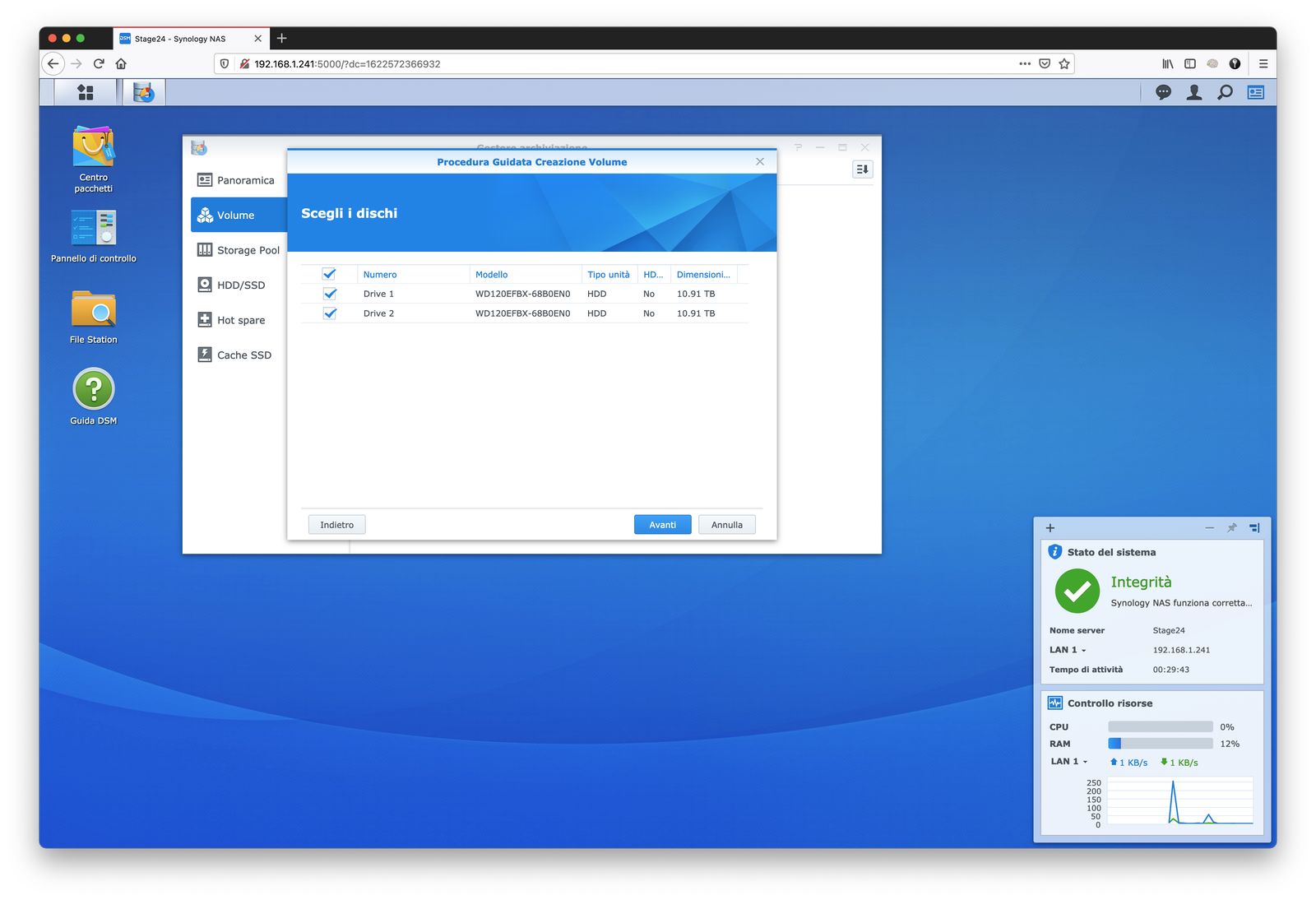Sort by the Numero column header

(414, 275)
